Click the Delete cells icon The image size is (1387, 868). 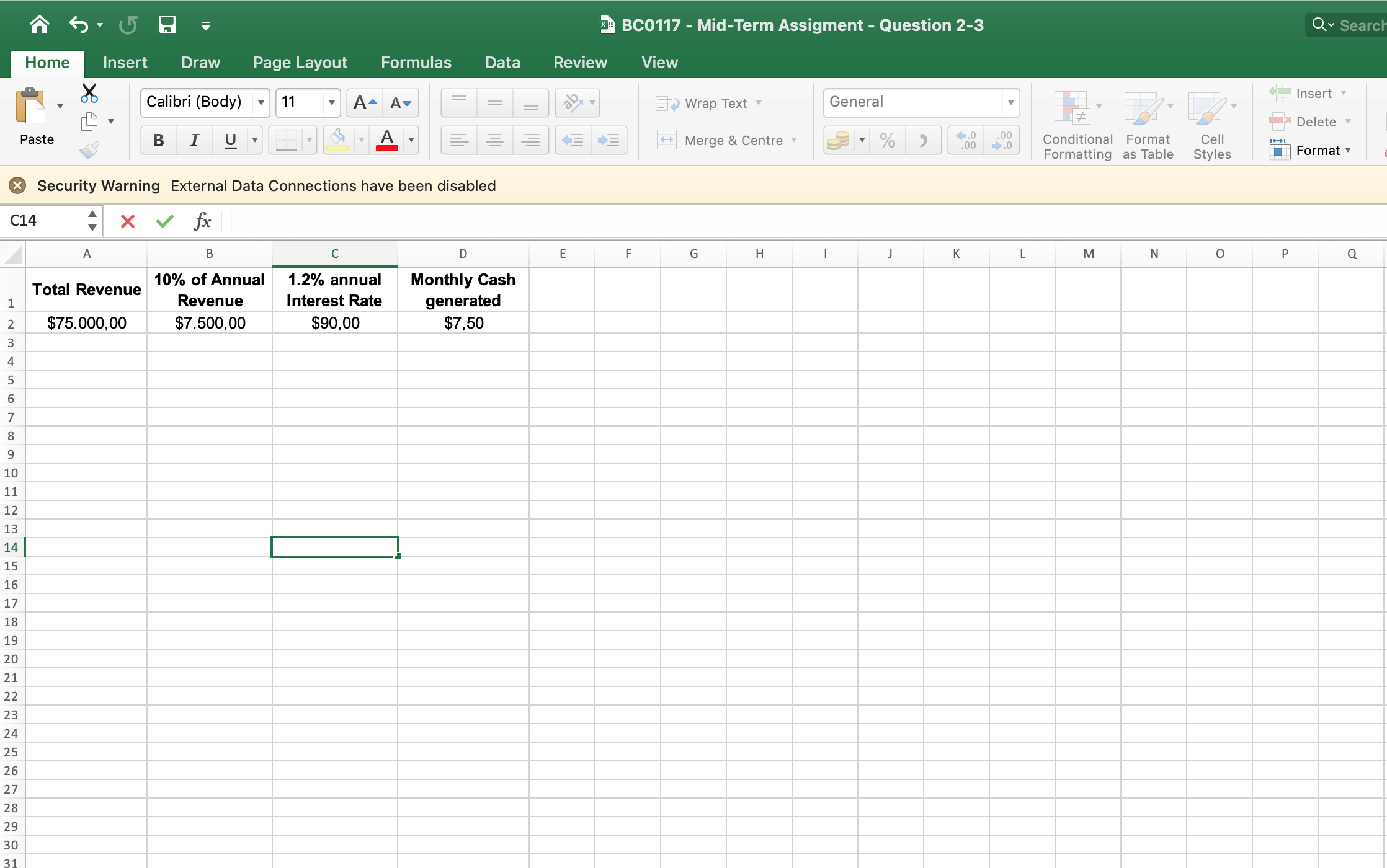coord(1280,122)
